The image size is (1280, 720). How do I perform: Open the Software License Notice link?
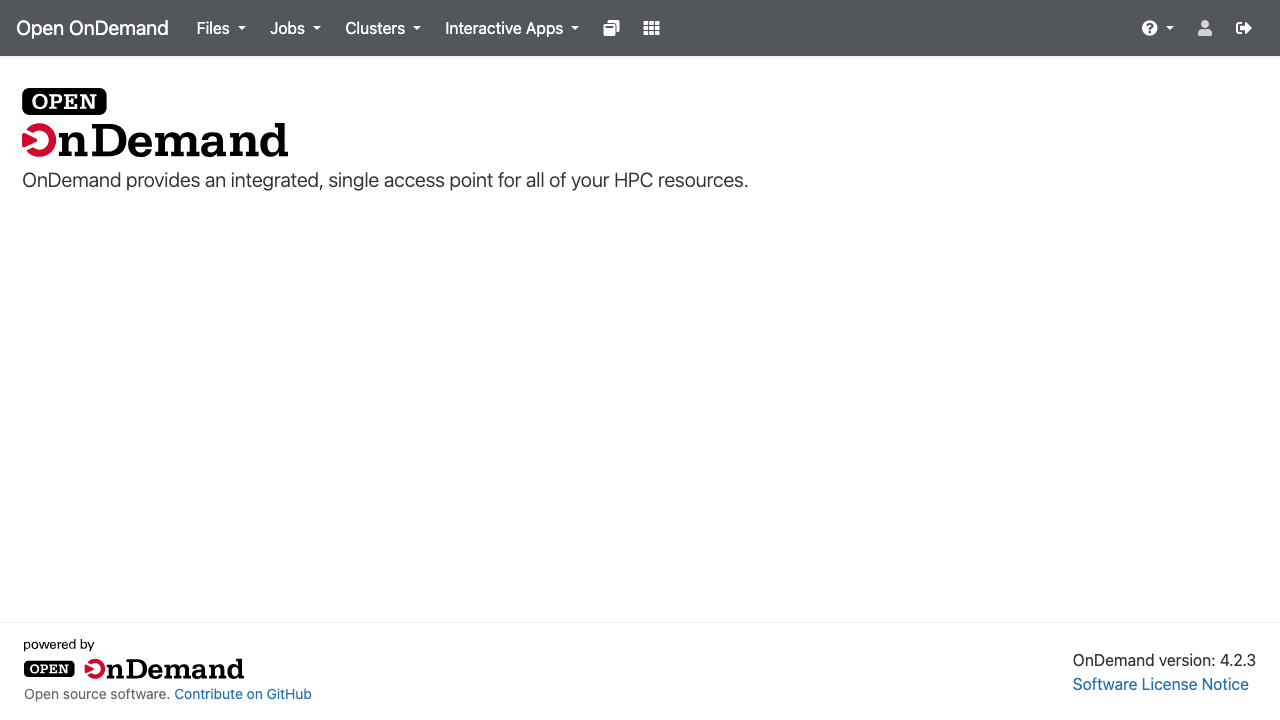tap(1160, 684)
